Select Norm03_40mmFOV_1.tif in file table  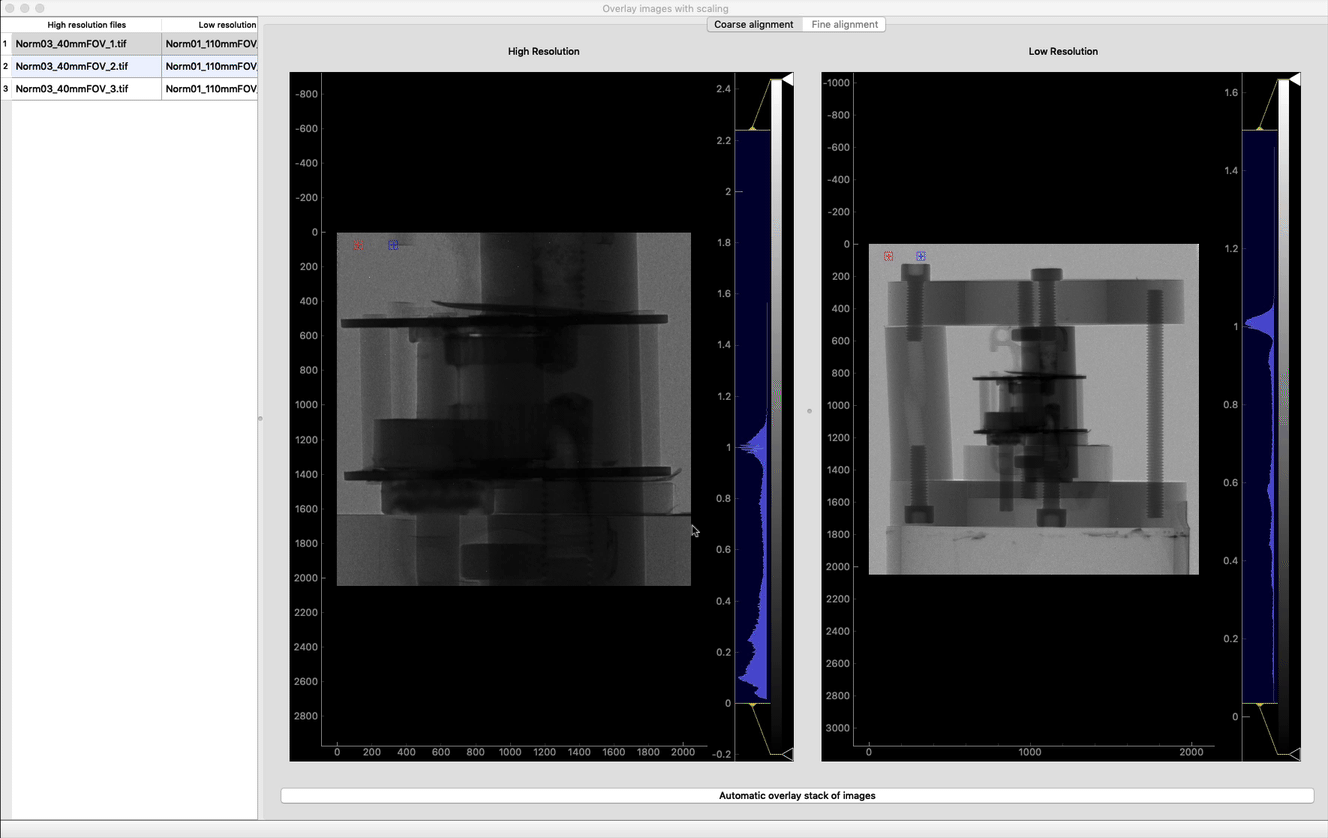point(86,43)
